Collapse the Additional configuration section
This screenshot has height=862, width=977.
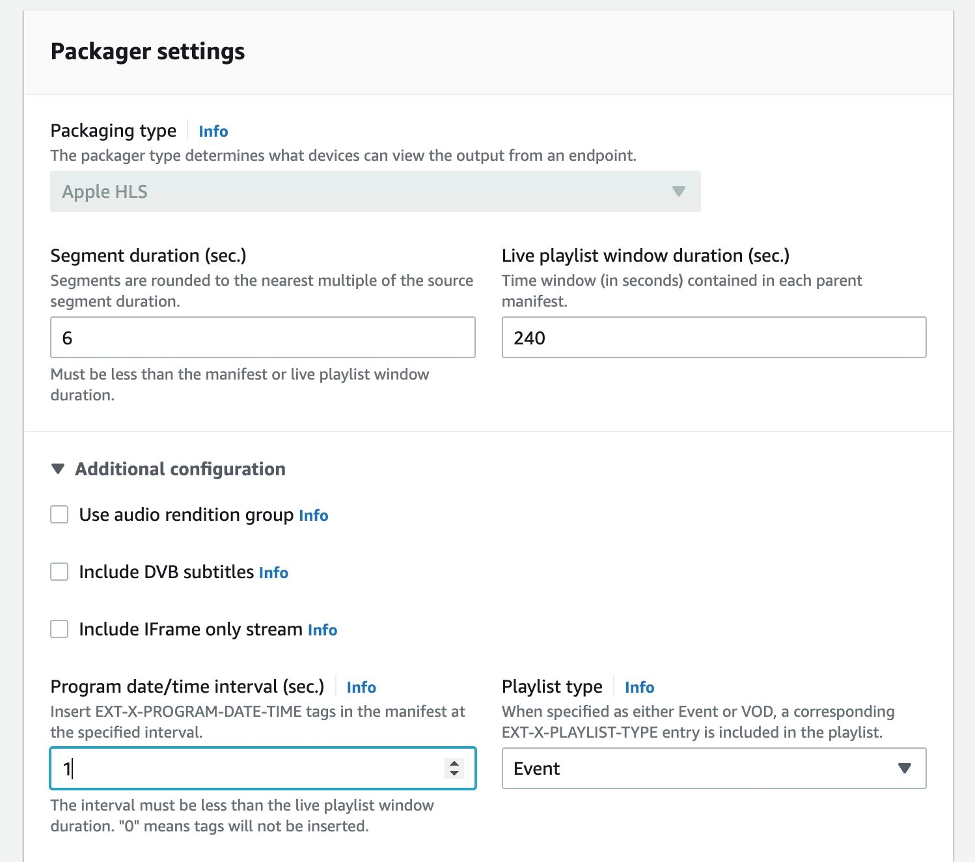point(59,469)
